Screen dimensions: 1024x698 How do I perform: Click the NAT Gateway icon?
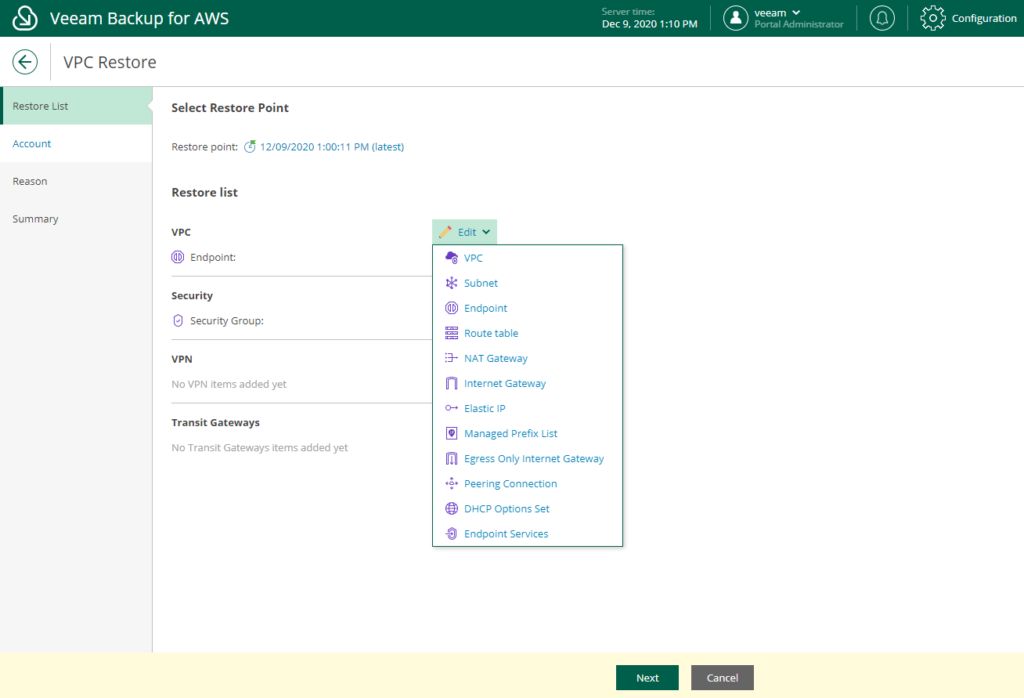pos(451,358)
